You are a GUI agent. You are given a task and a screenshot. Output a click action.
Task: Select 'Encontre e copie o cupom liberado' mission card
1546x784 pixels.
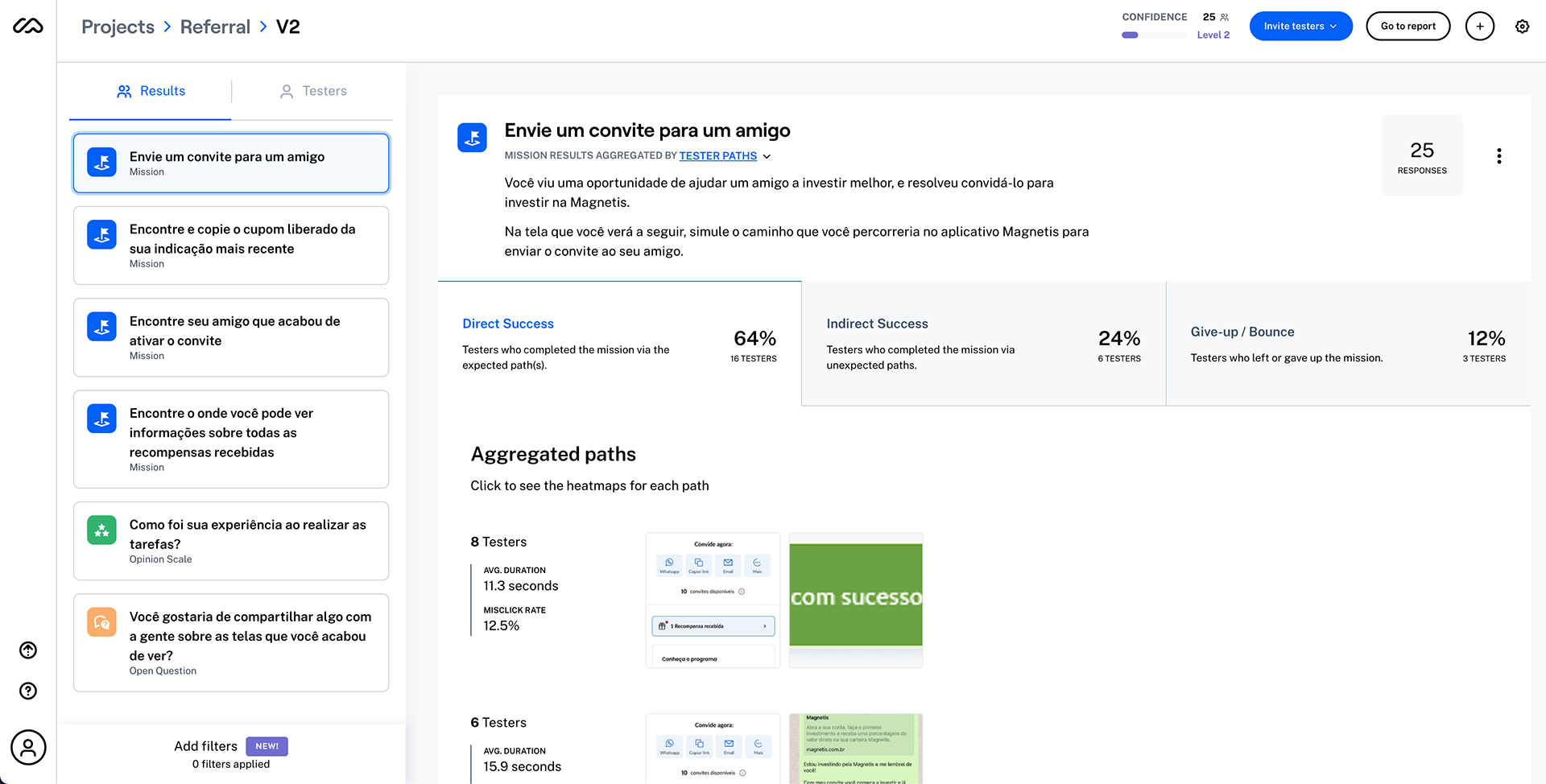[x=231, y=246]
